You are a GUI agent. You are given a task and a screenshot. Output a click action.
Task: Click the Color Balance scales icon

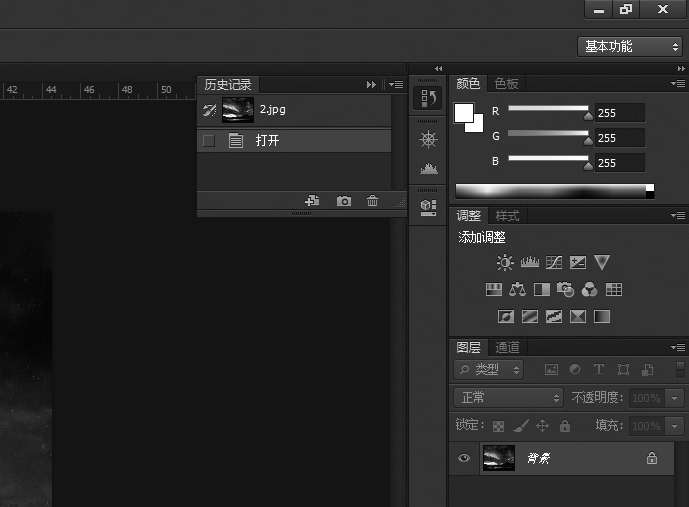coord(517,290)
